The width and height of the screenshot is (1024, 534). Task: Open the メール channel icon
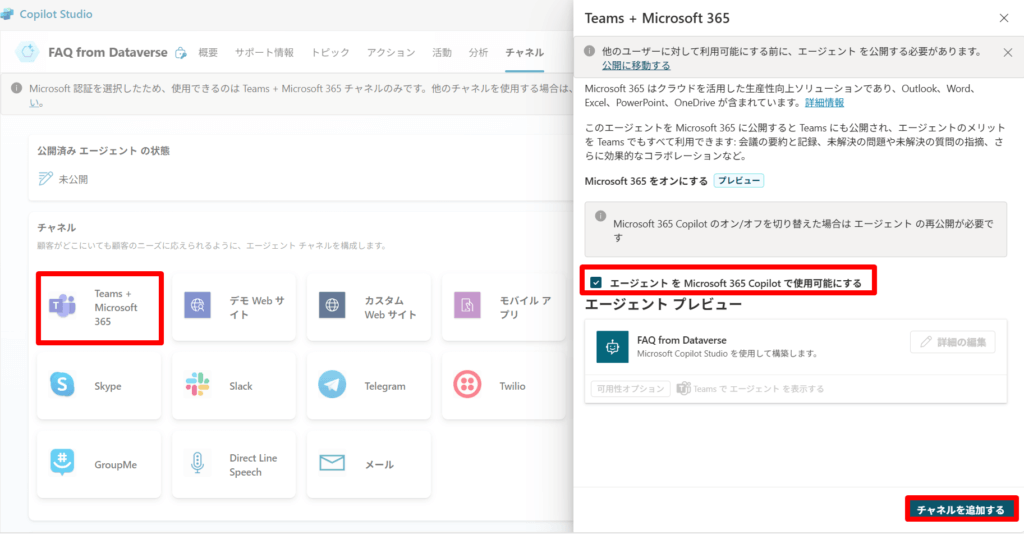[x=333, y=464]
